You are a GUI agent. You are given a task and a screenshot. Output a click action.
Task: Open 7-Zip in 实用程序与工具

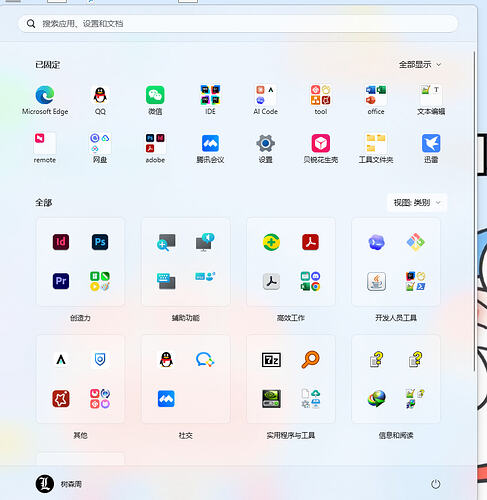click(x=271, y=360)
